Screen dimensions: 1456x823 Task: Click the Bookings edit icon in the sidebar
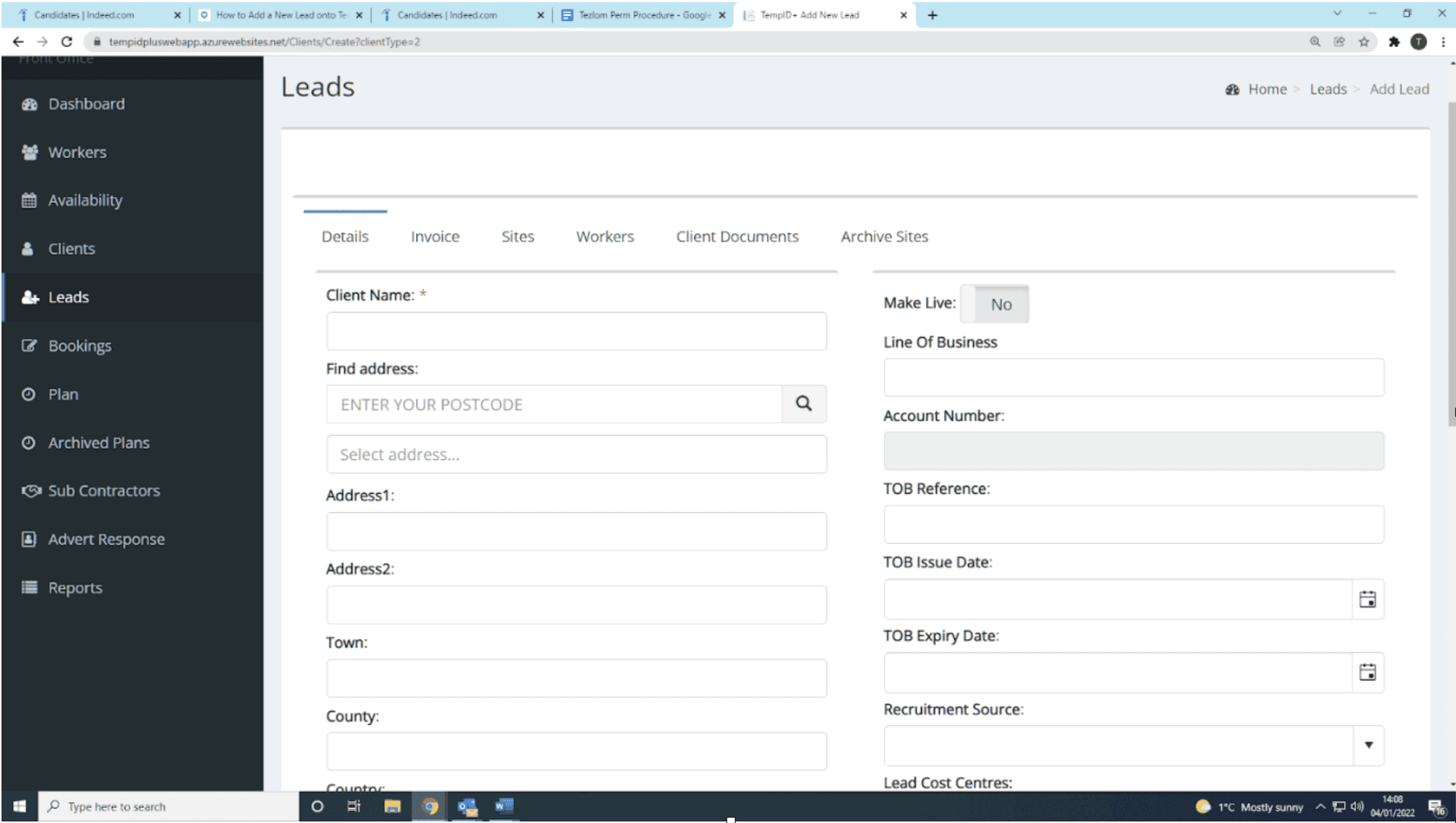[30, 346]
